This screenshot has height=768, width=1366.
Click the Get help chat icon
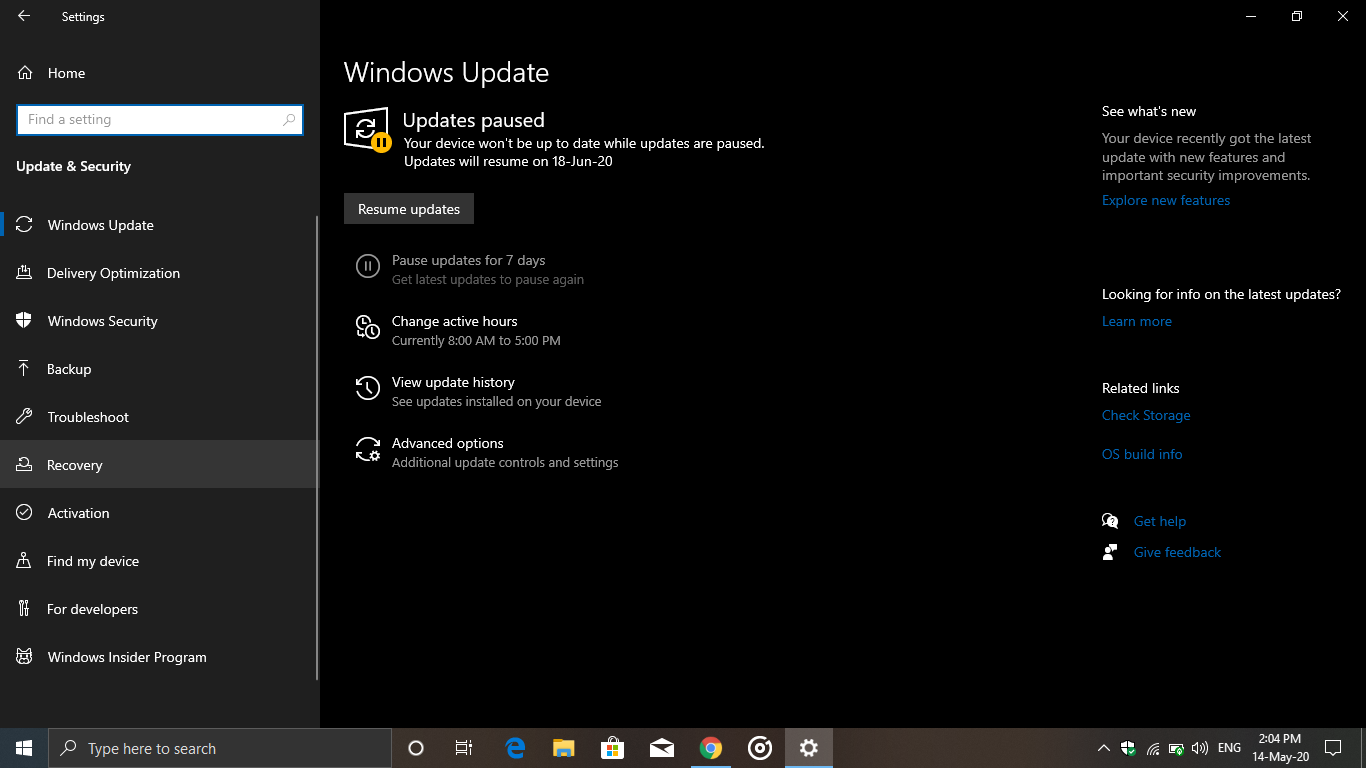pyautogui.click(x=1110, y=521)
